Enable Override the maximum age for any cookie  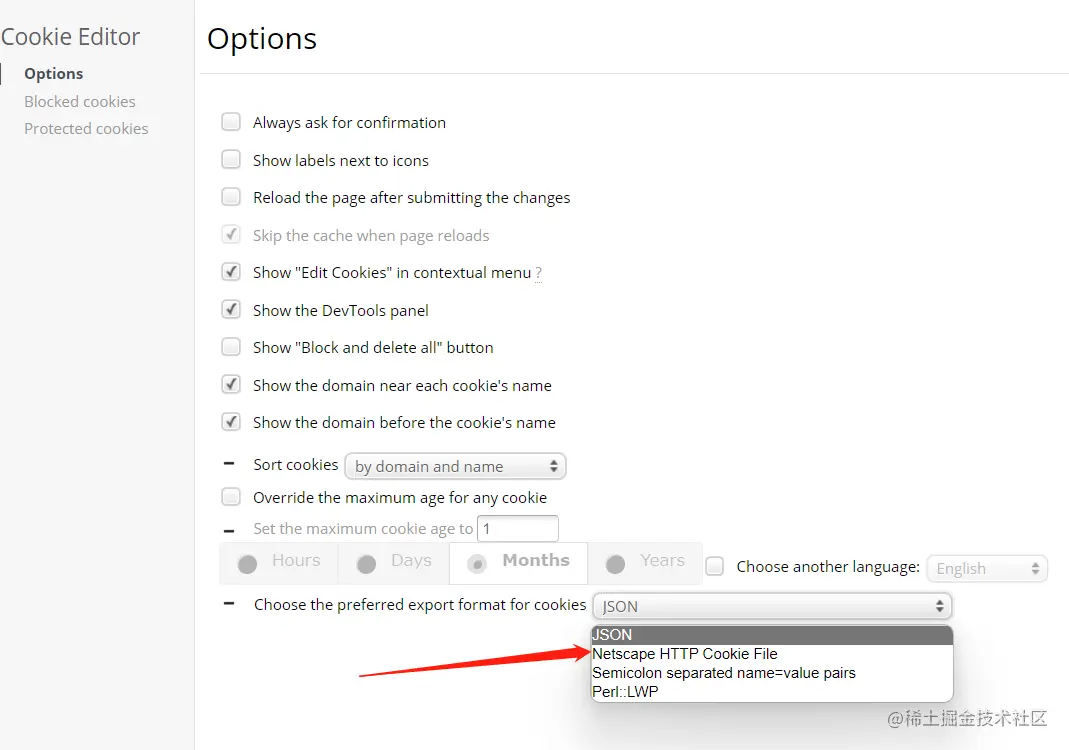(231, 497)
